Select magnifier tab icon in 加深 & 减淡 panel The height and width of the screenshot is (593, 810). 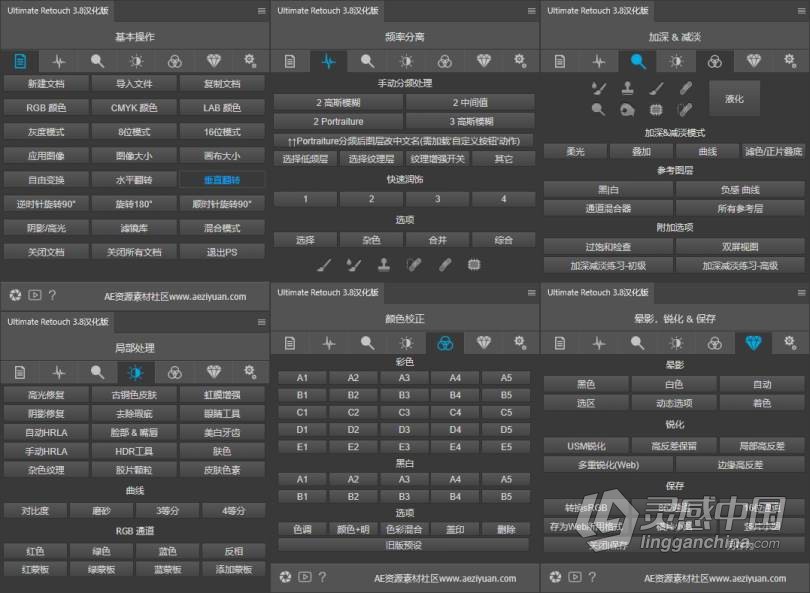638,61
